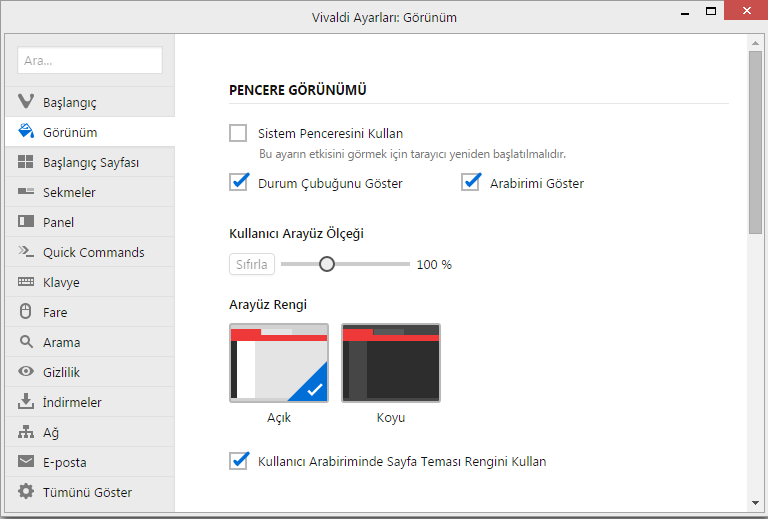This screenshot has width=768, height=519.
Task: Uncheck Durum Çubuğunu Göster checkbox
Action: 238,183
